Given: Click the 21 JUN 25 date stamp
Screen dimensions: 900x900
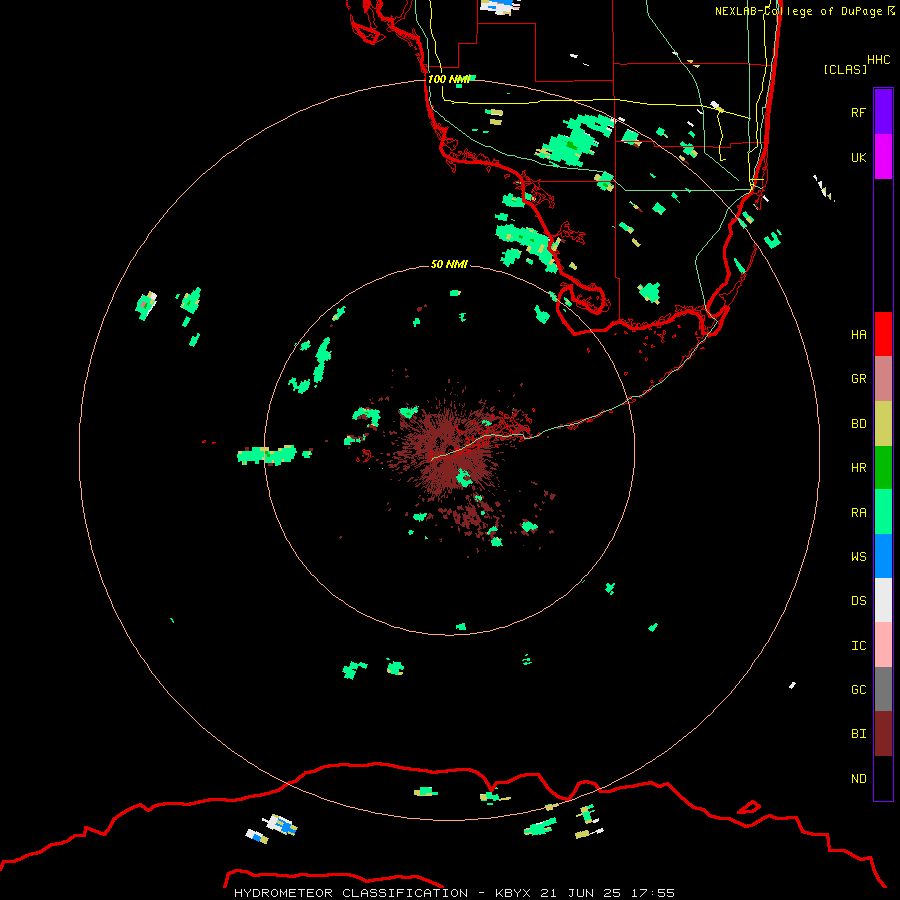Looking at the screenshot, I should coord(583,893).
